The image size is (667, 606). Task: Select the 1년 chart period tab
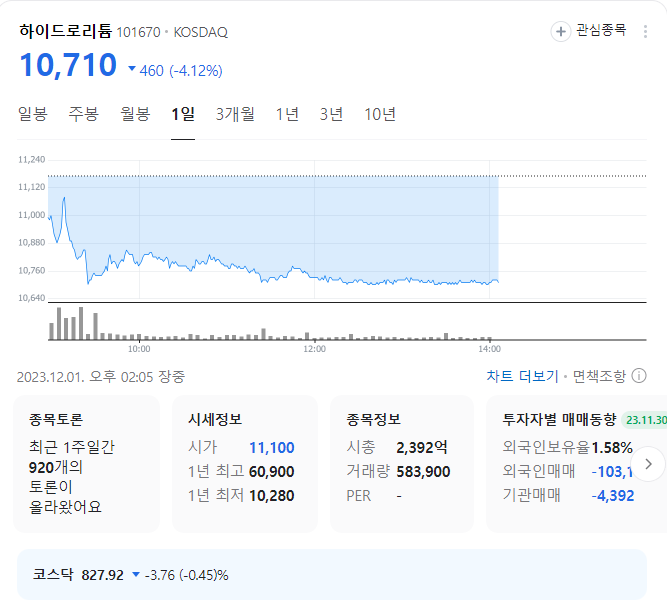tap(287, 114)
